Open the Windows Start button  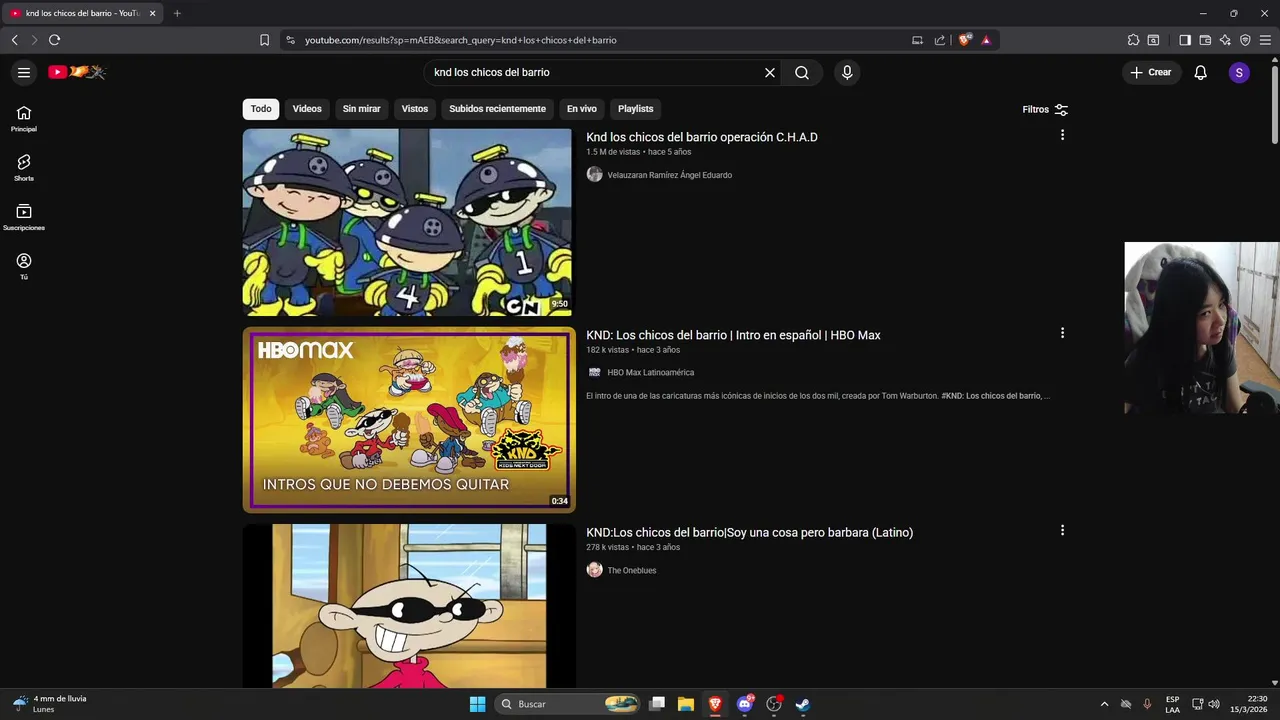[x=477, y=704]
